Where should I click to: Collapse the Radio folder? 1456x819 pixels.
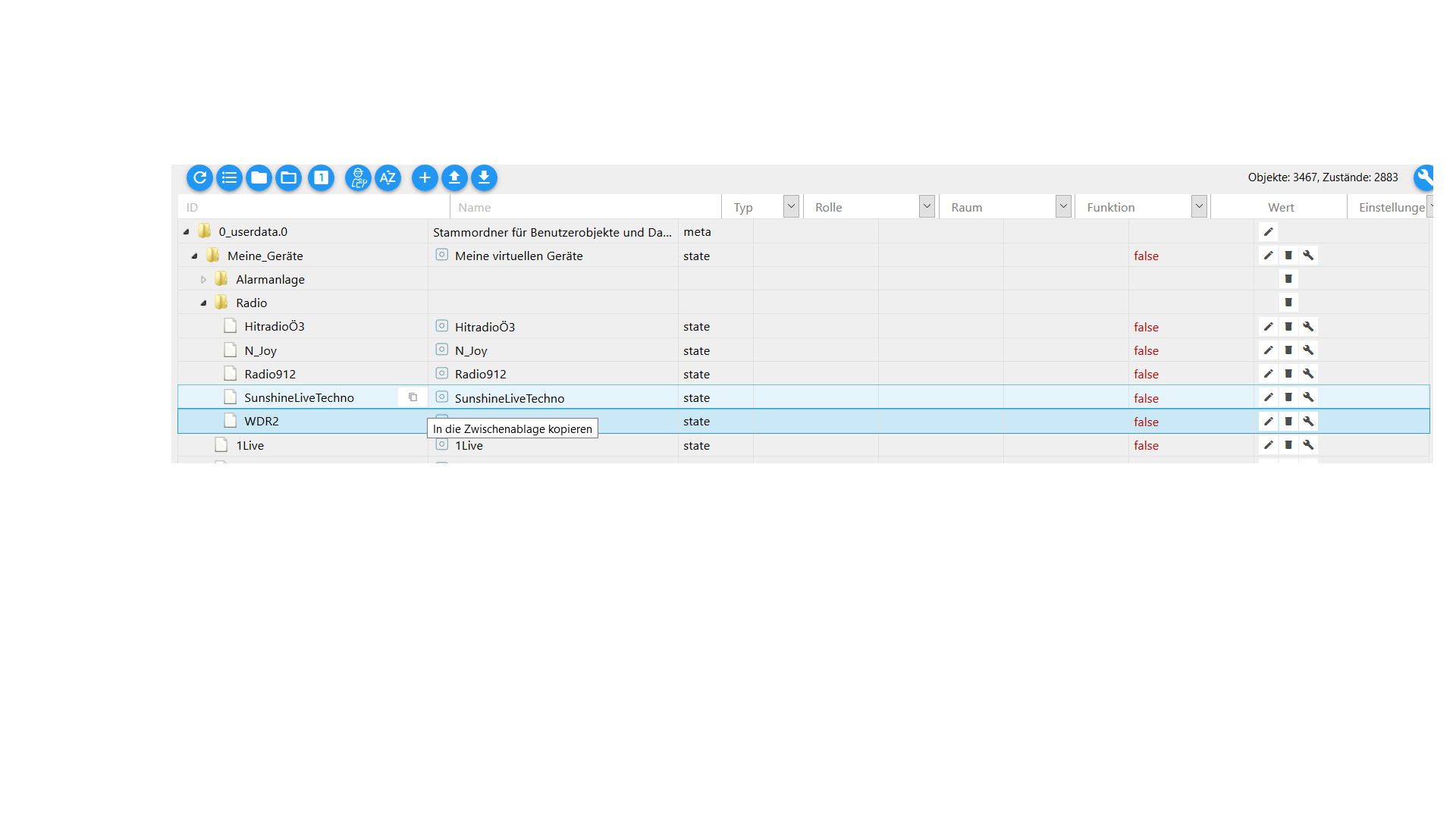(203, 303)
